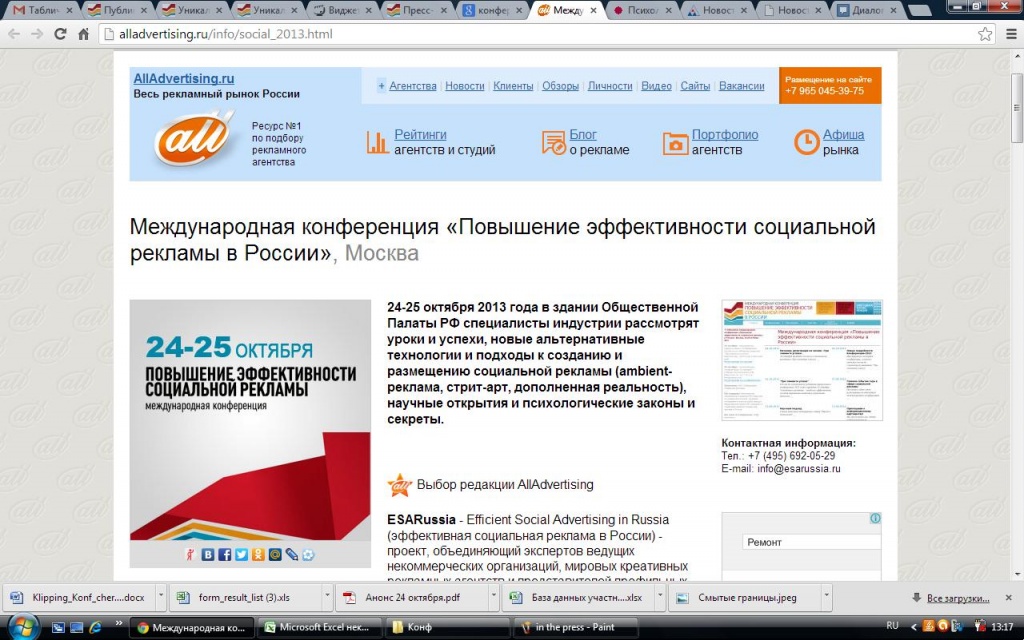Viewport: 1024px width, 640px height.
Task: Share via the LiveJournal pencil icon
Action: 292,554
